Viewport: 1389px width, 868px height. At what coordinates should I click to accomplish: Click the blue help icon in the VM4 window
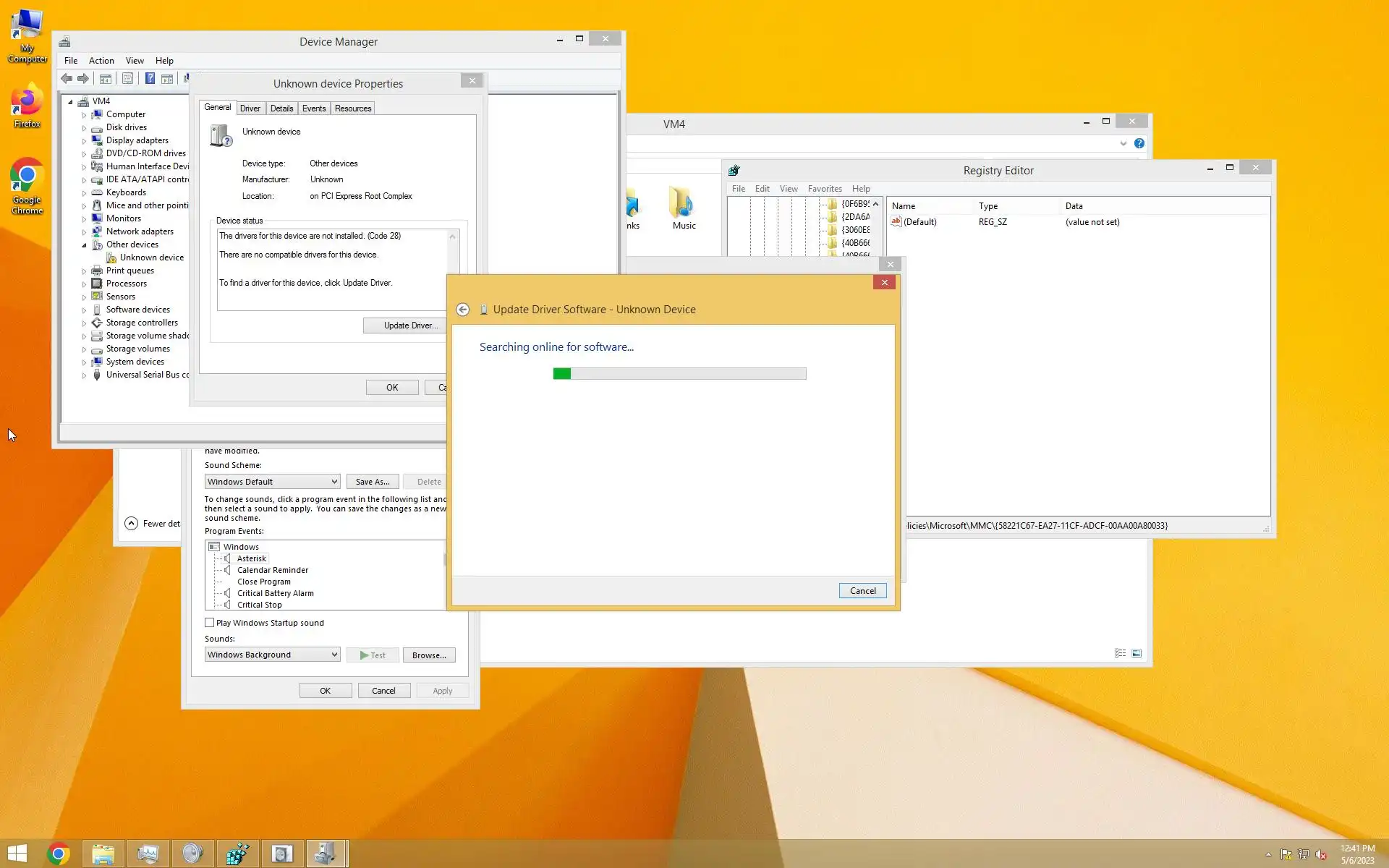click(x=1139, y=143)
